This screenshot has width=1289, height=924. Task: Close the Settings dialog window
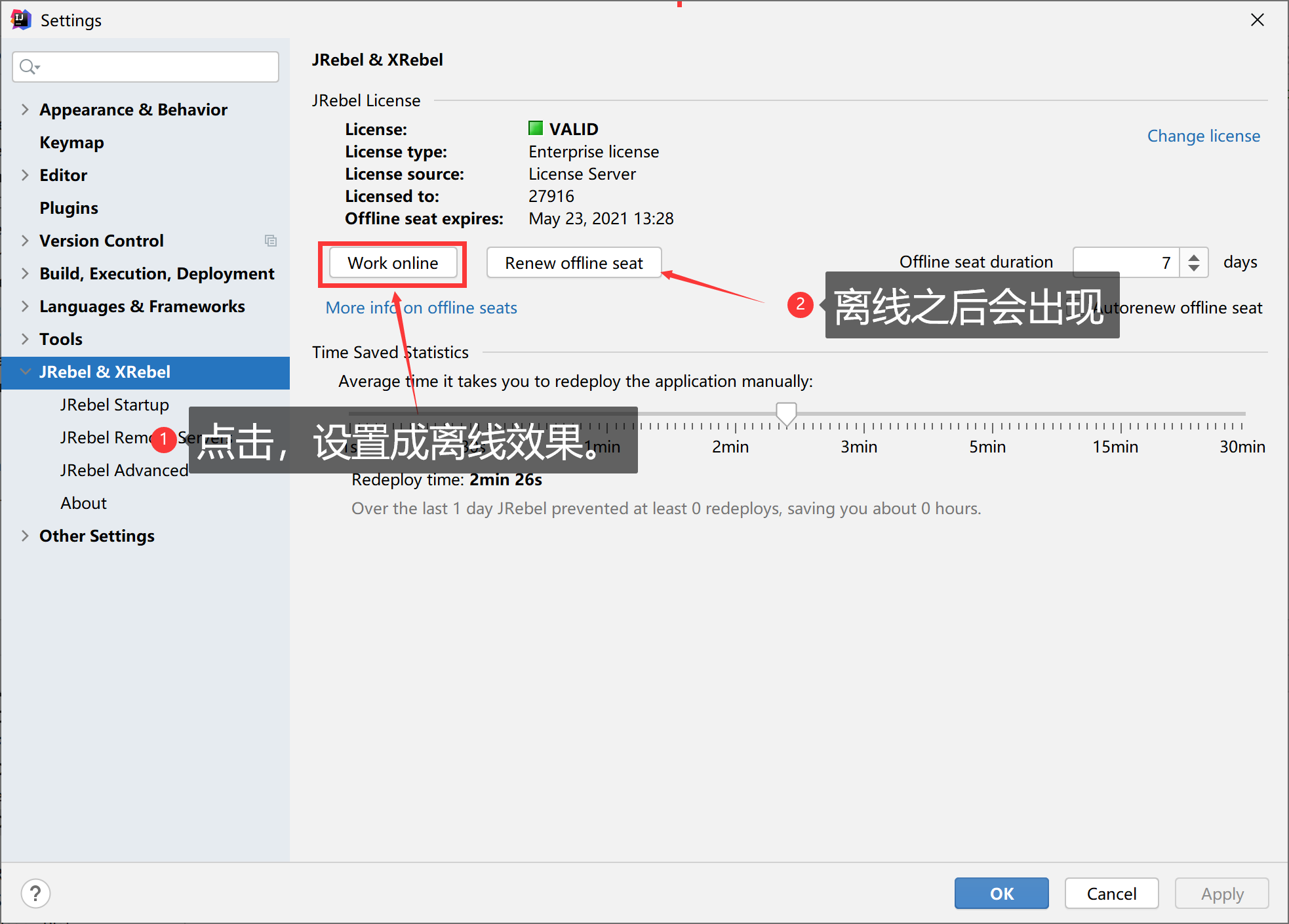tap(1257, 20)
